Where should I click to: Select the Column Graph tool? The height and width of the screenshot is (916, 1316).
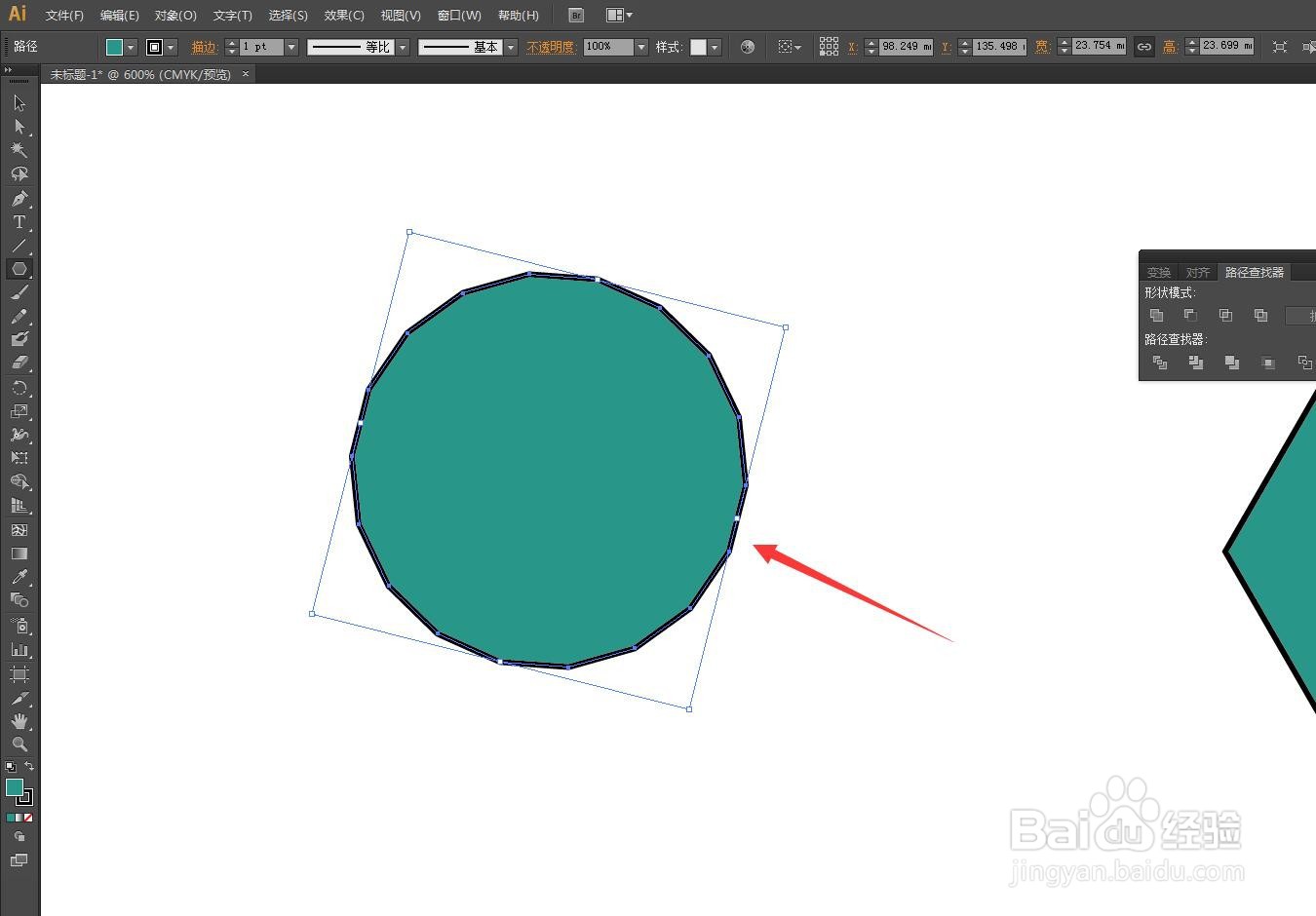19,649
